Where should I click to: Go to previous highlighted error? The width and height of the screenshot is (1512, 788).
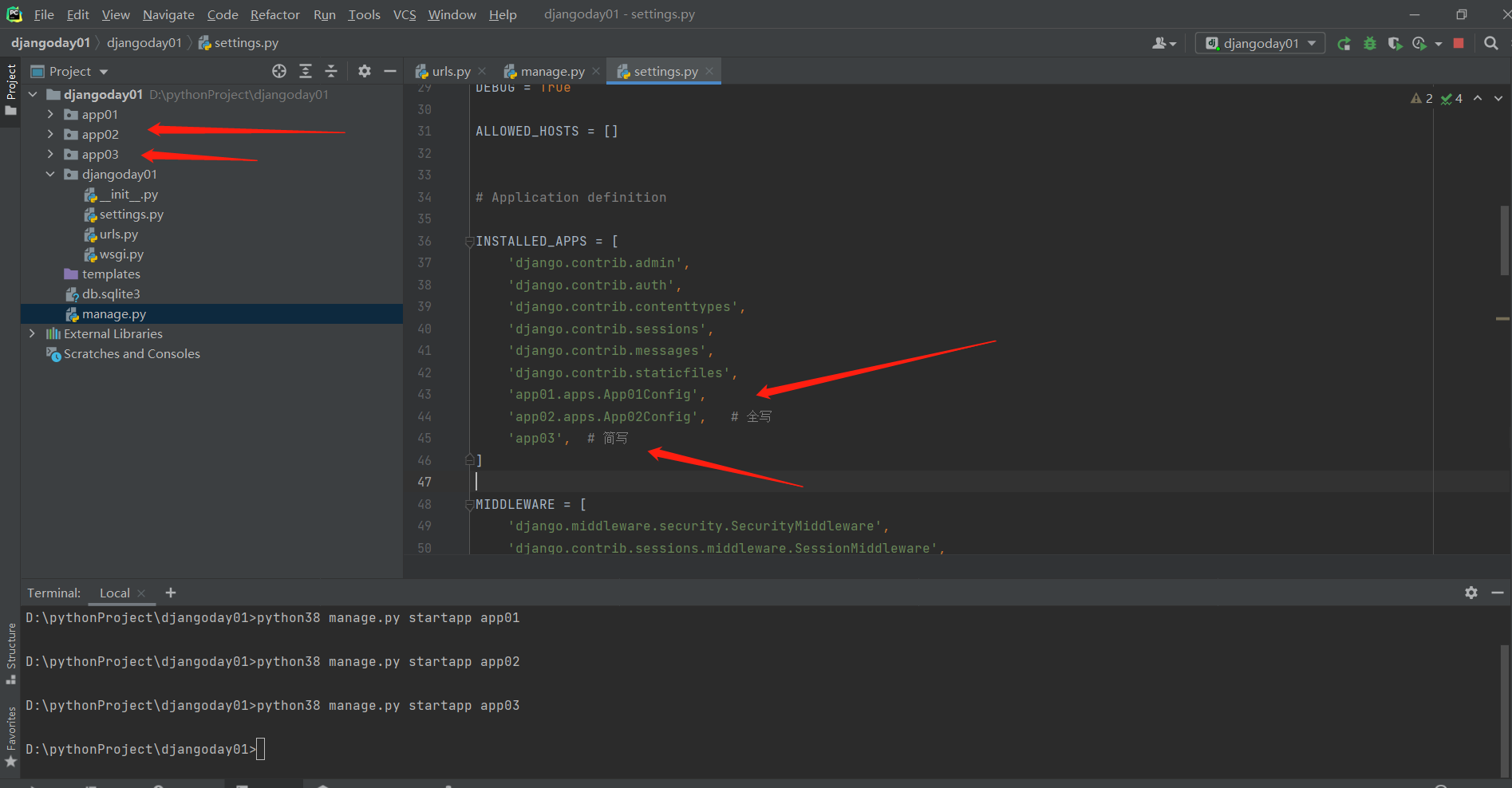coord(1478,99)
